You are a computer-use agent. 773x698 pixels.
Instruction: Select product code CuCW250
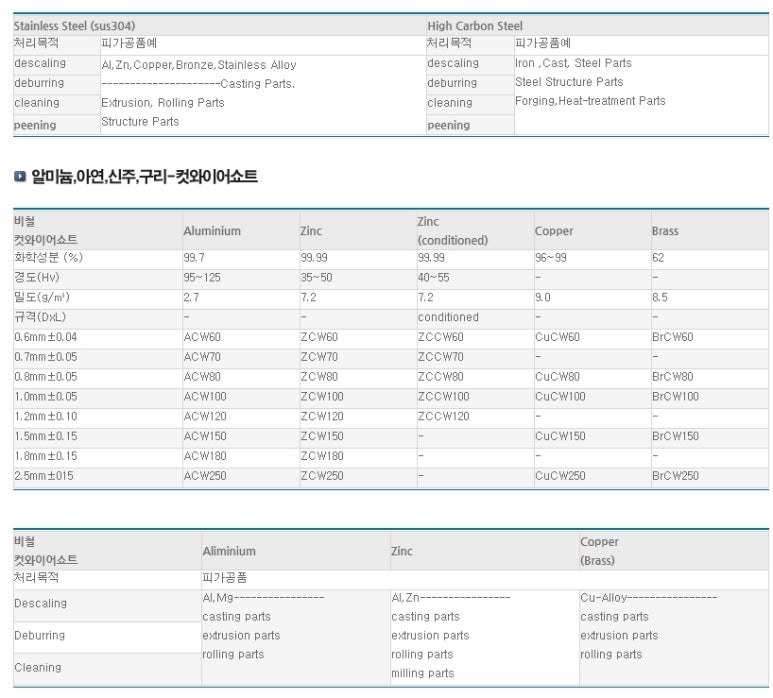pyautogui.click(x=561, y=476)
